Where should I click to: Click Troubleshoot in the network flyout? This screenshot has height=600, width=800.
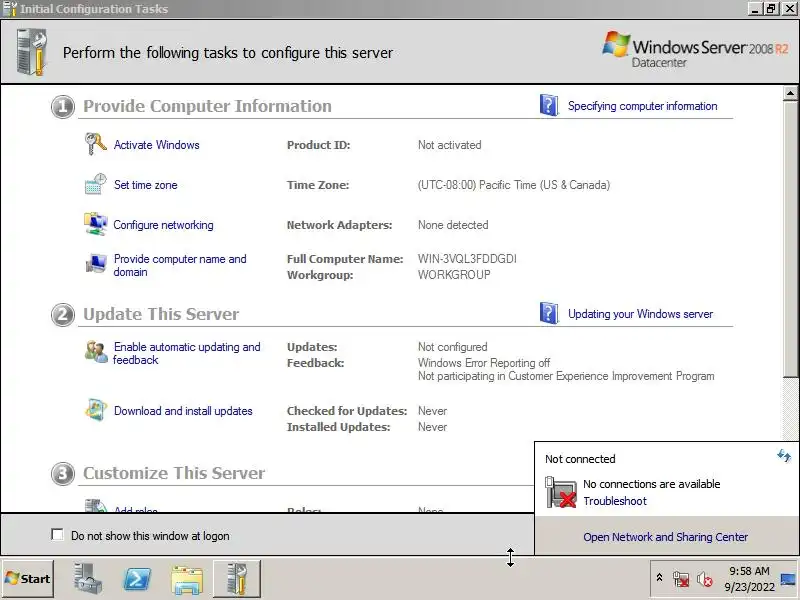click(x=615, y=501)
